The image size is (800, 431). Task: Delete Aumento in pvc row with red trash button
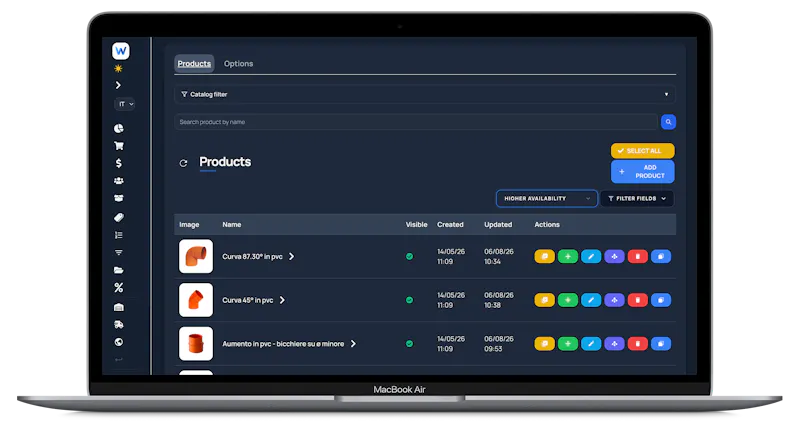click(638, 344)
